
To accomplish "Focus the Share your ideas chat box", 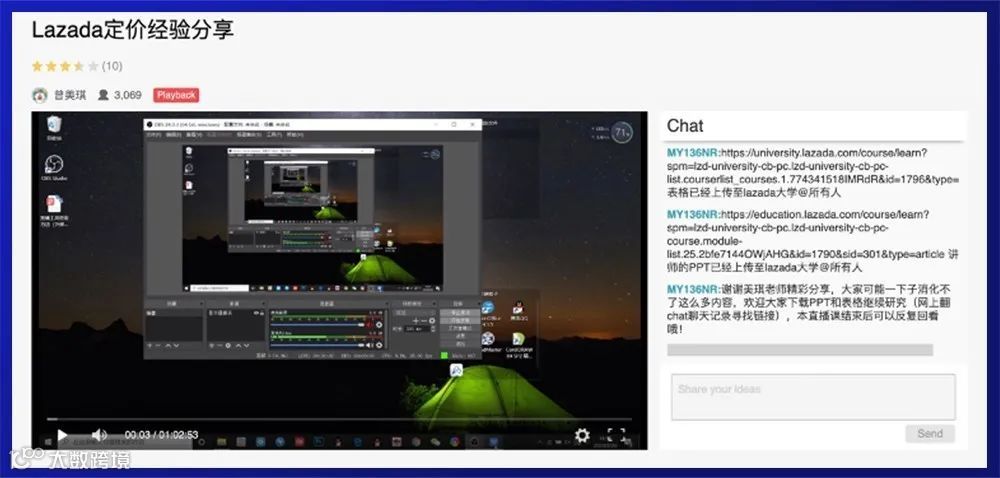I will tap(813, 397).
